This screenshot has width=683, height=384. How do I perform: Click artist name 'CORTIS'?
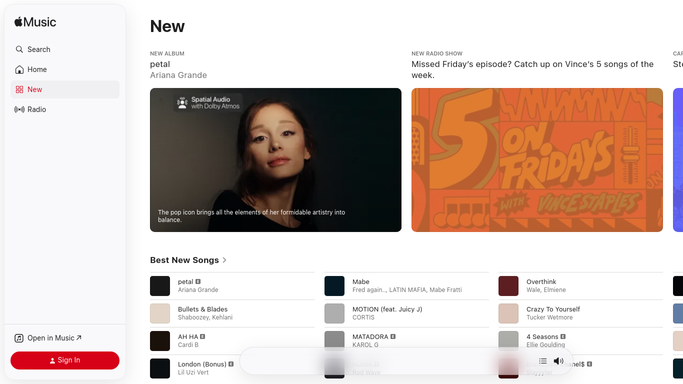[x=363, y=317]
